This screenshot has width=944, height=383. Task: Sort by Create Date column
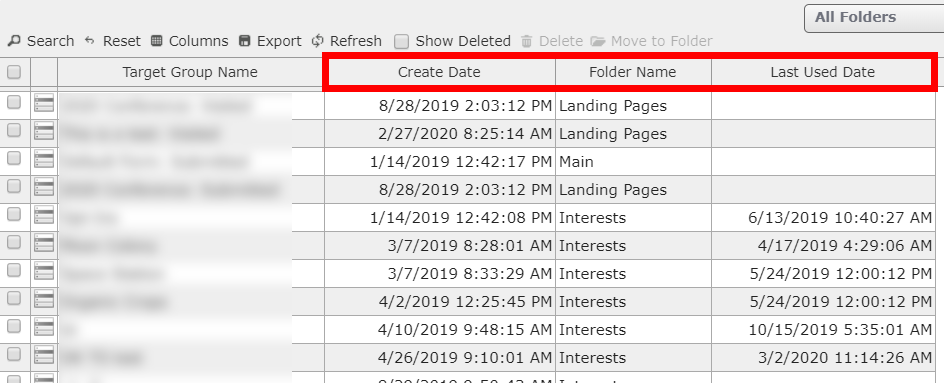(x=439, y=72)
